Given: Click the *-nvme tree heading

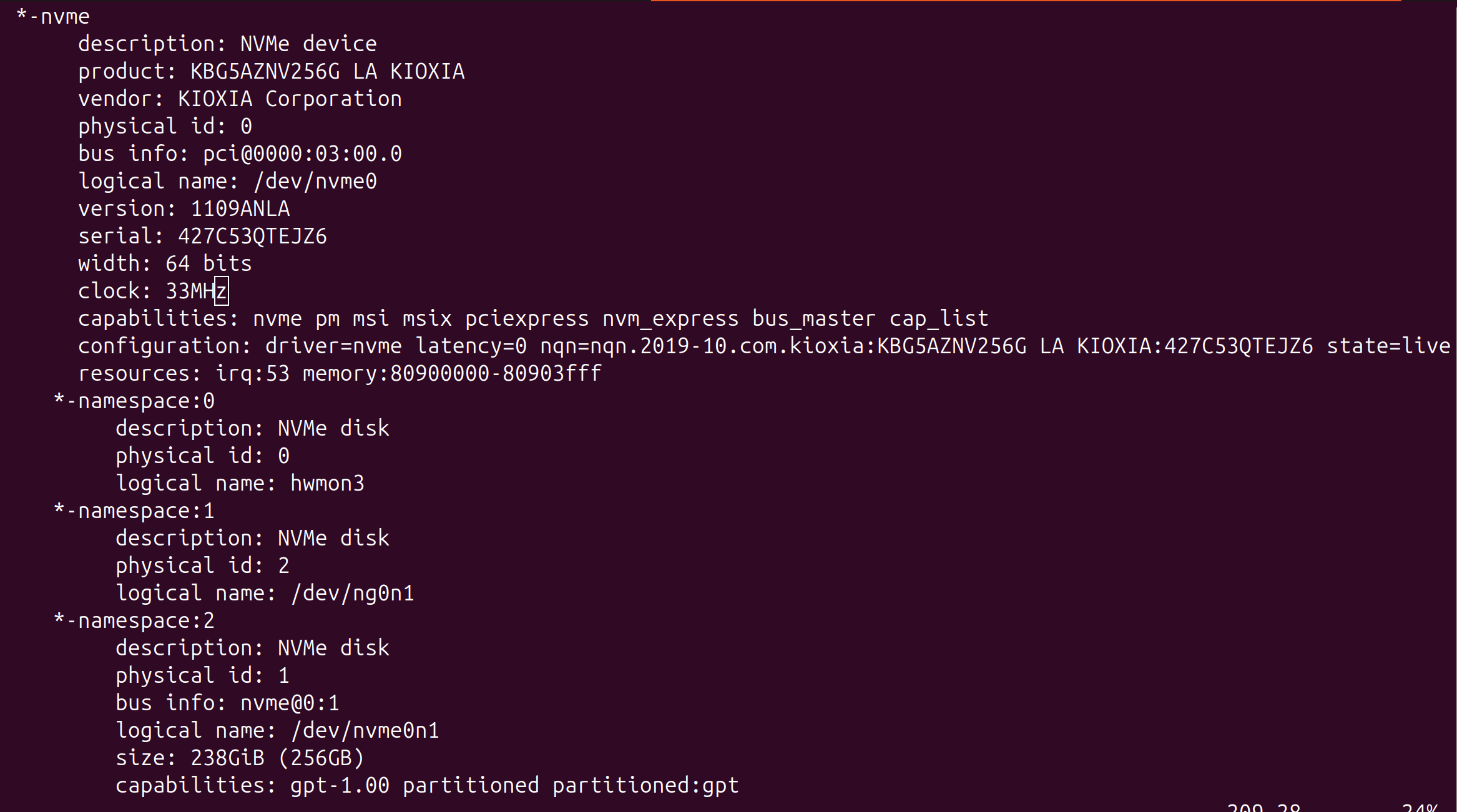Looking at the screenshot, I should pyautogui.click(x=53, y=16).
